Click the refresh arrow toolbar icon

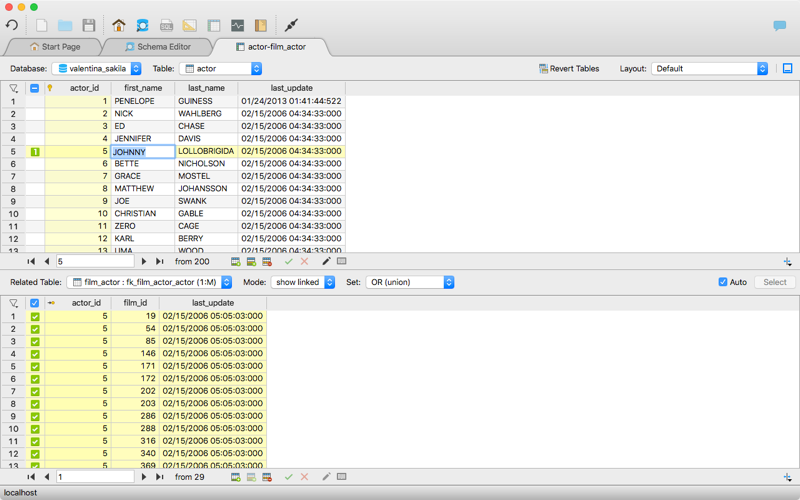click(x=12, y=25)
